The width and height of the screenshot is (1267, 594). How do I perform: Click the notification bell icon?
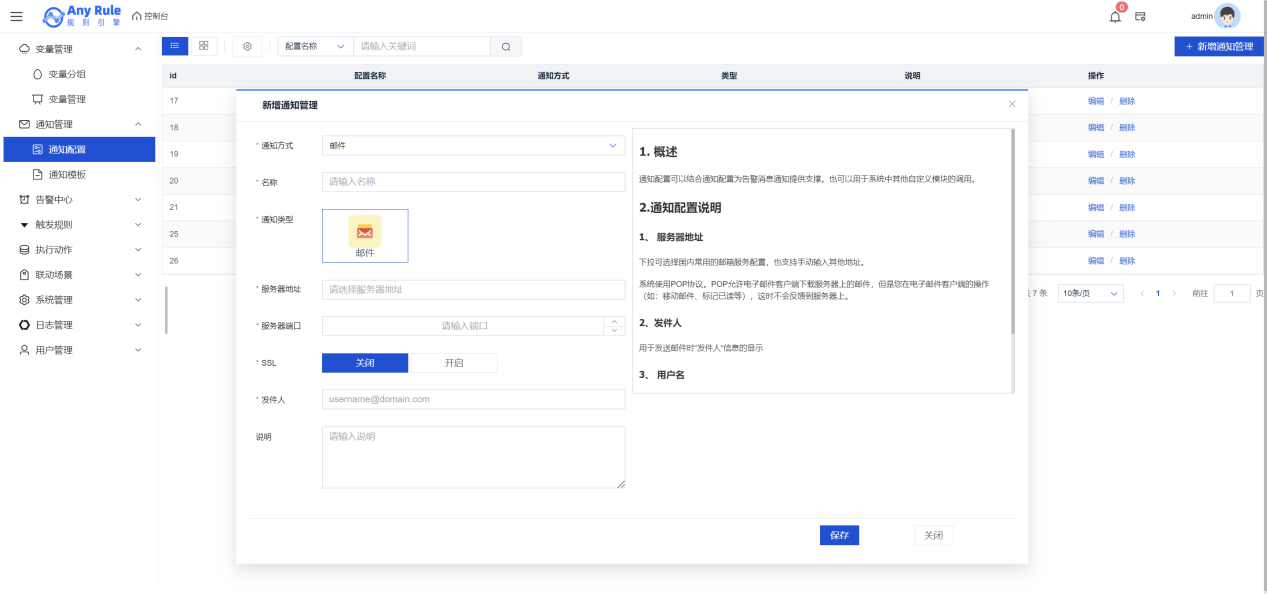tap(1115, 17)
